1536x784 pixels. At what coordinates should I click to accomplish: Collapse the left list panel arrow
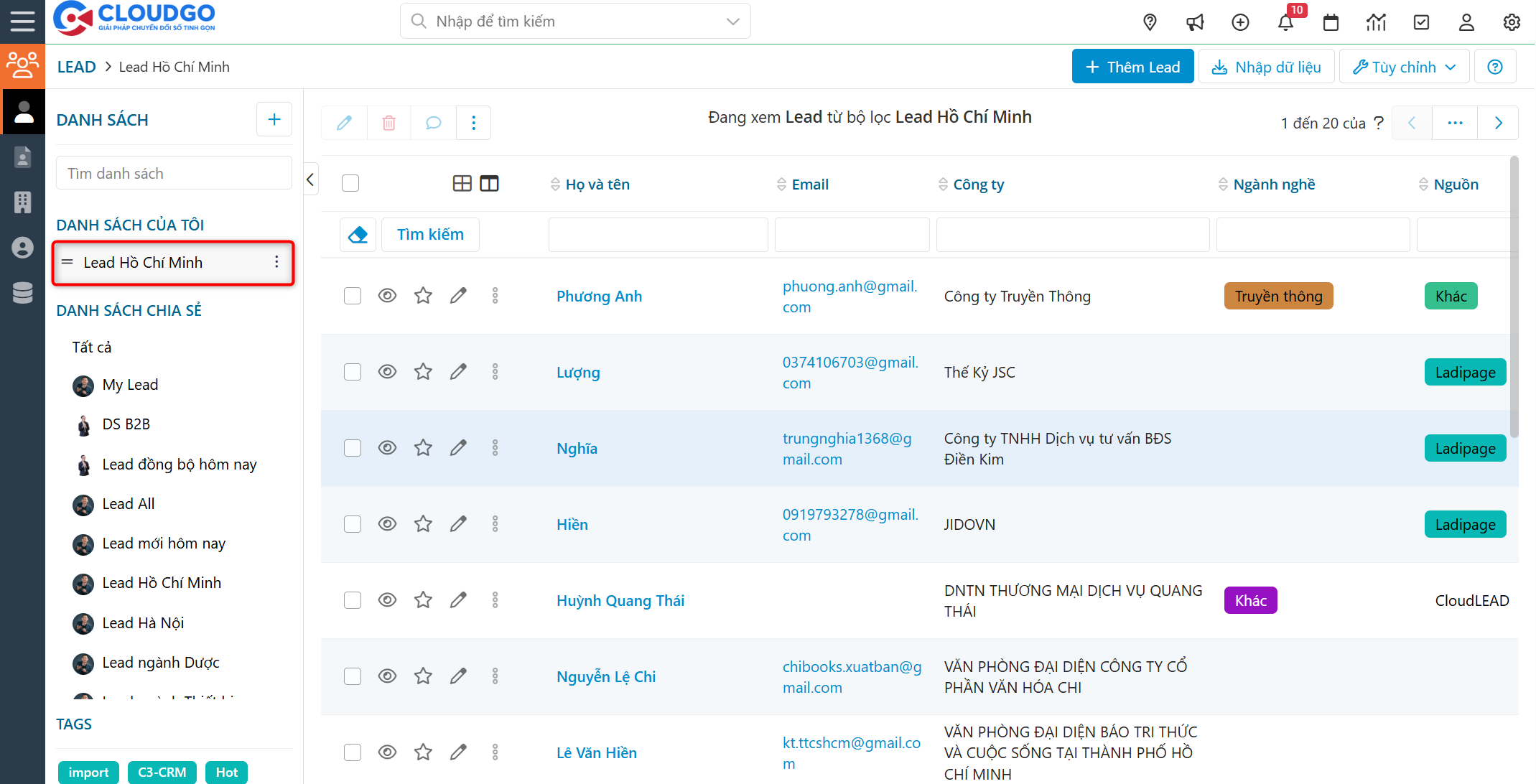click(x=310, y=179)
